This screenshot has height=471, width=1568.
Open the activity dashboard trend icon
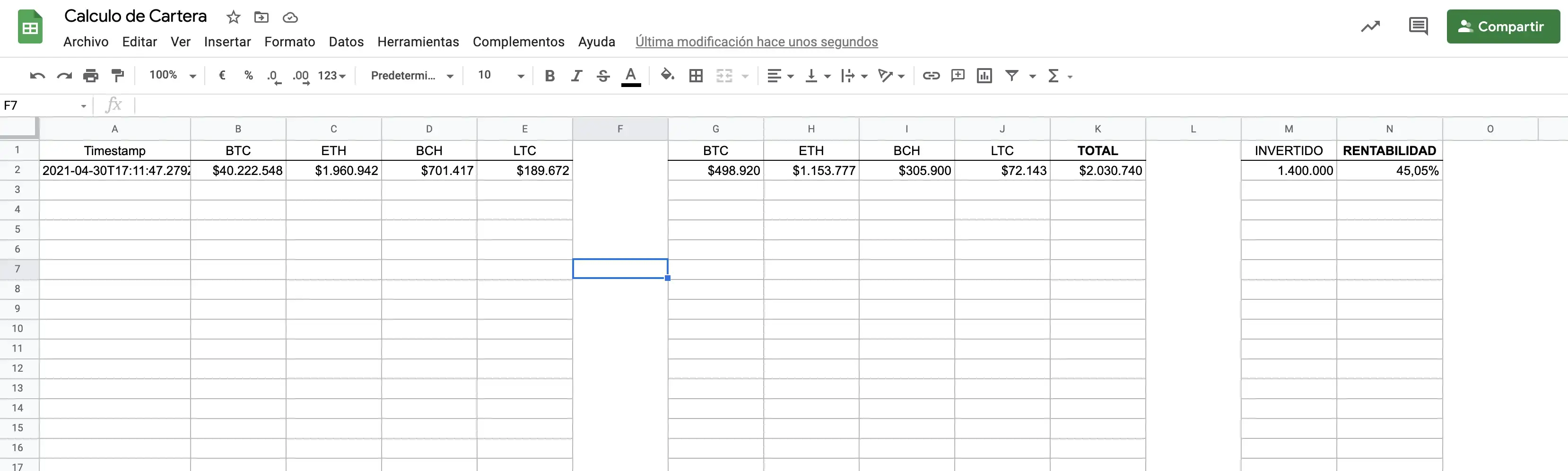(x=1370, y=26)
